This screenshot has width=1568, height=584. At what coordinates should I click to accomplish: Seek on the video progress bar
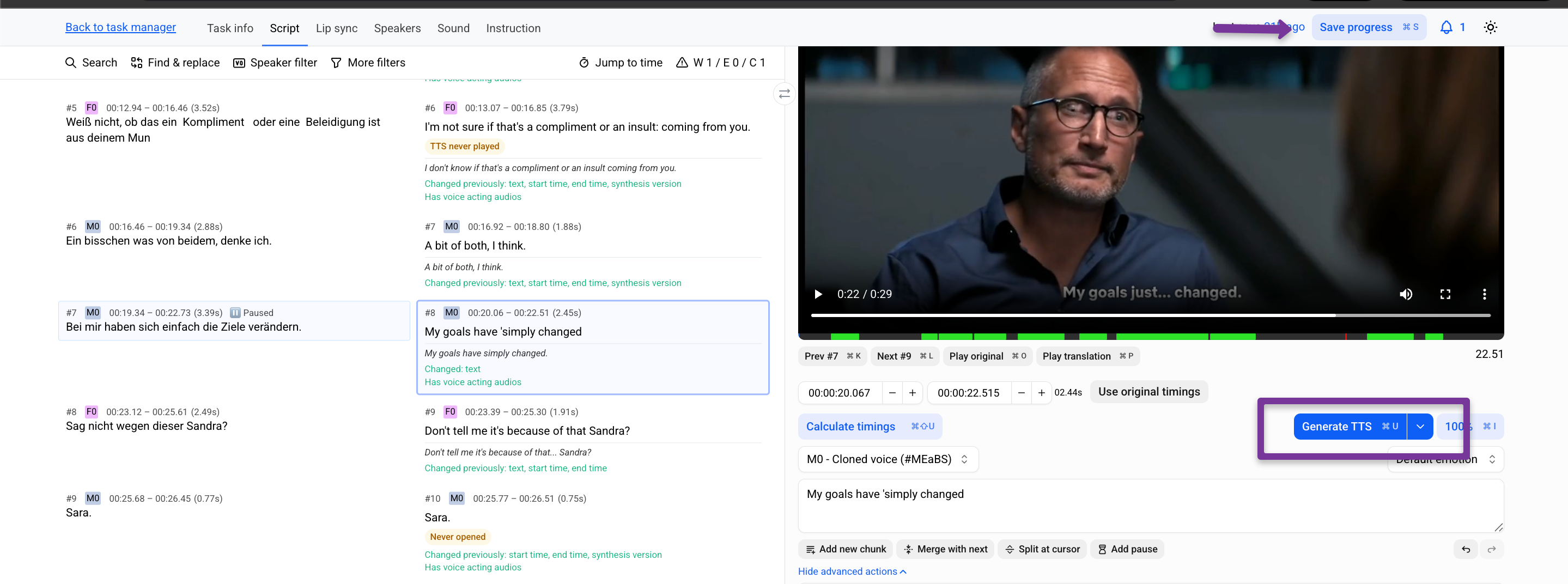click(x=1151, y=315)
